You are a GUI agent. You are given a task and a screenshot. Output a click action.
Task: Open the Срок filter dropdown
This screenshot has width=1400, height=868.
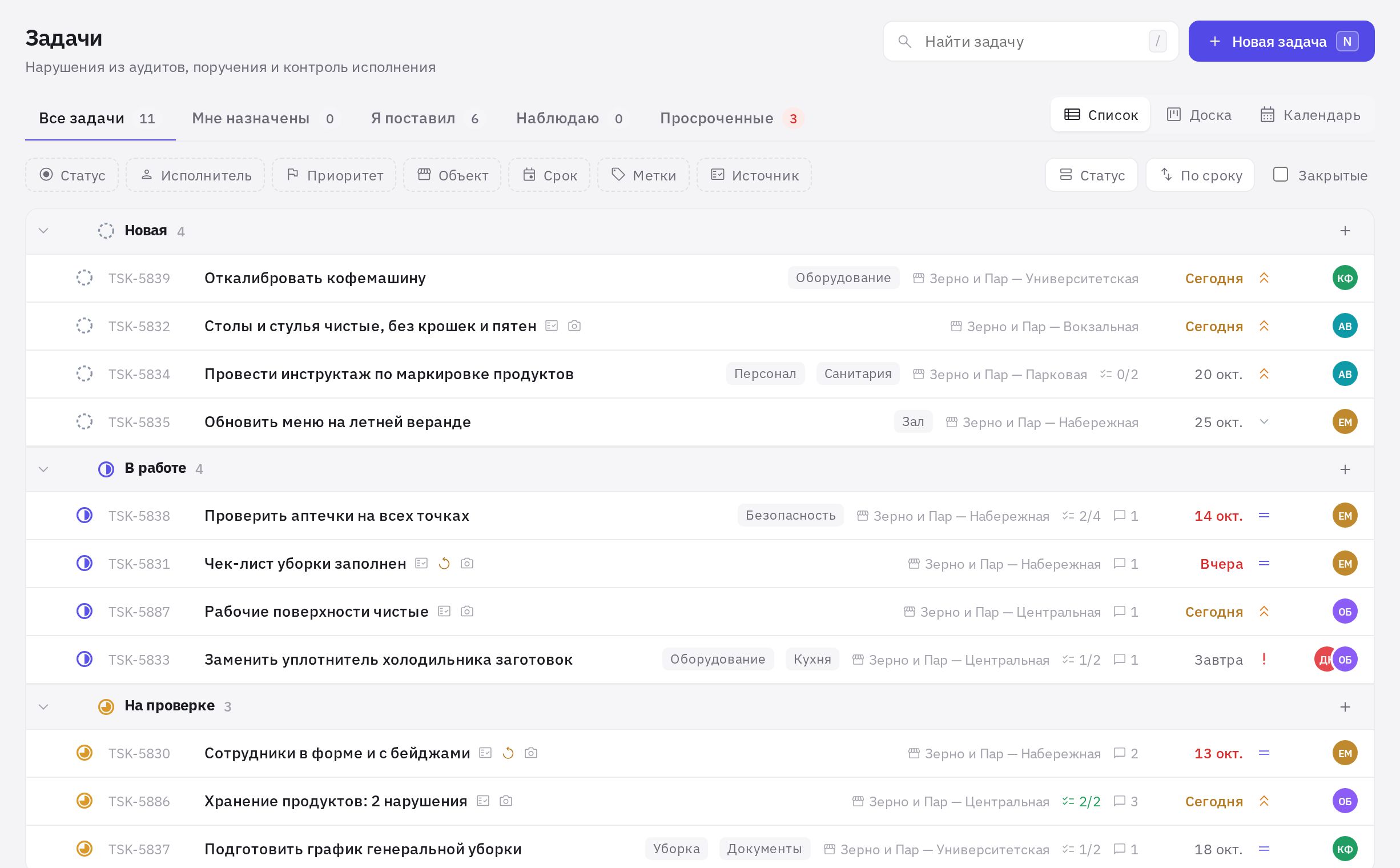[549, 175]
